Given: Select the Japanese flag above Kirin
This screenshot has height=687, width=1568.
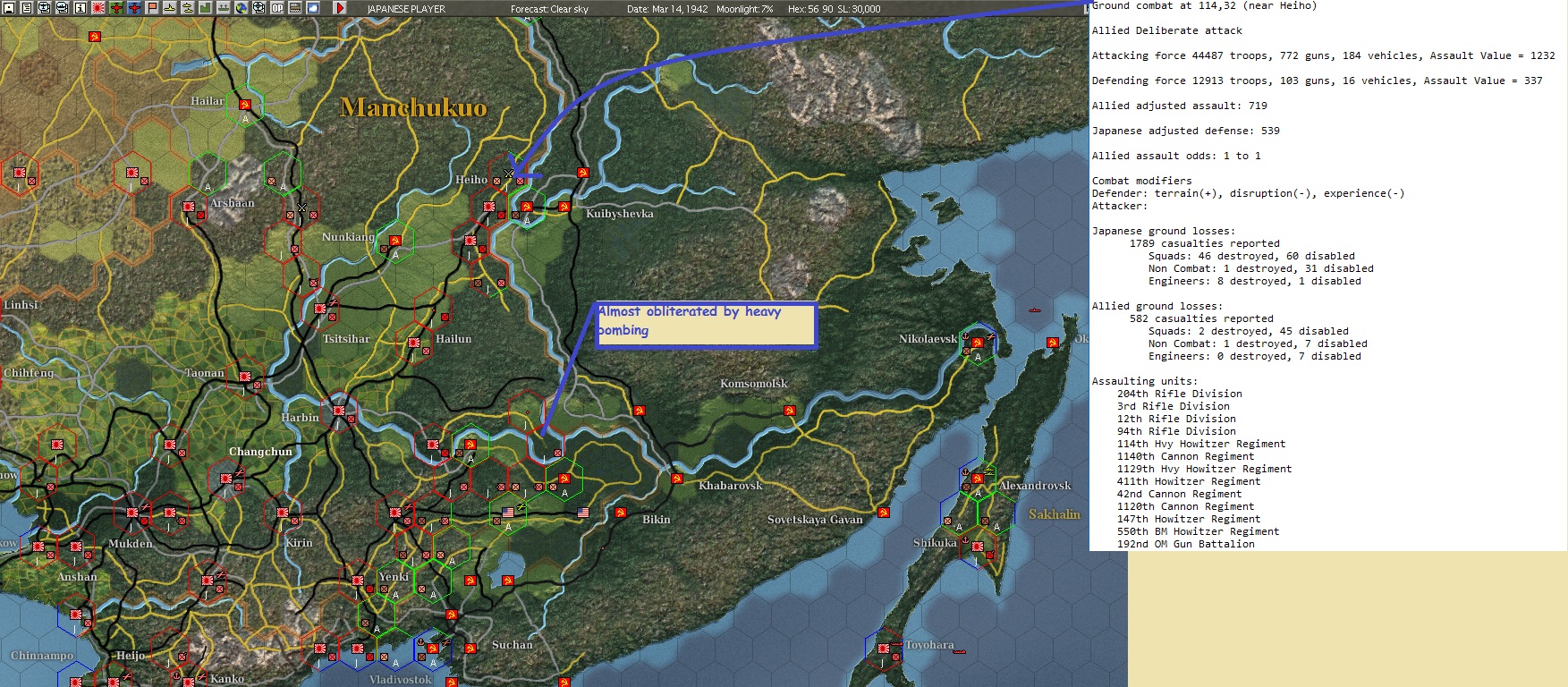Looking at the screenshot, I should pyautogui.click(x=284, y=513).
